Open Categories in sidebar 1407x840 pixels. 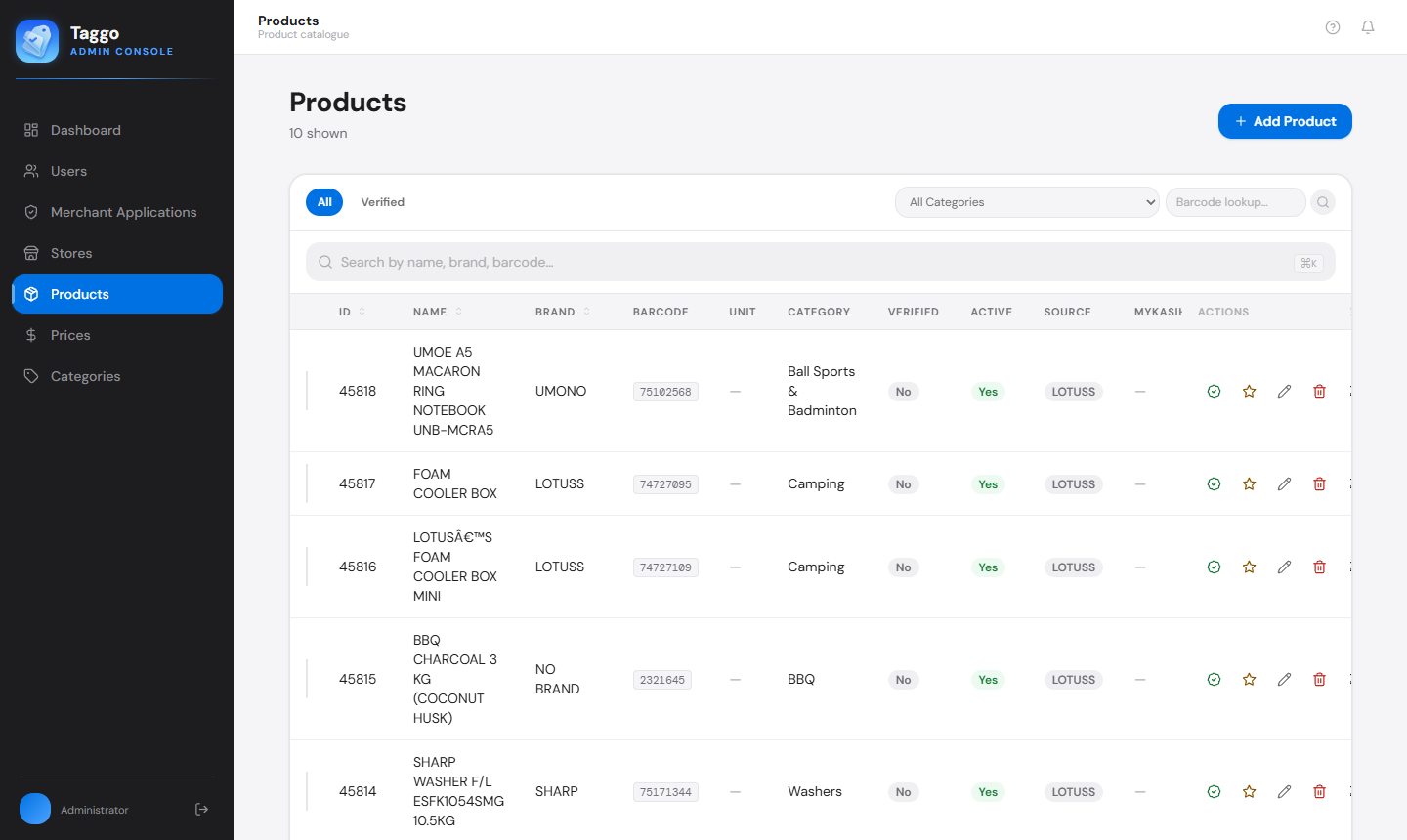coord(117,376)
